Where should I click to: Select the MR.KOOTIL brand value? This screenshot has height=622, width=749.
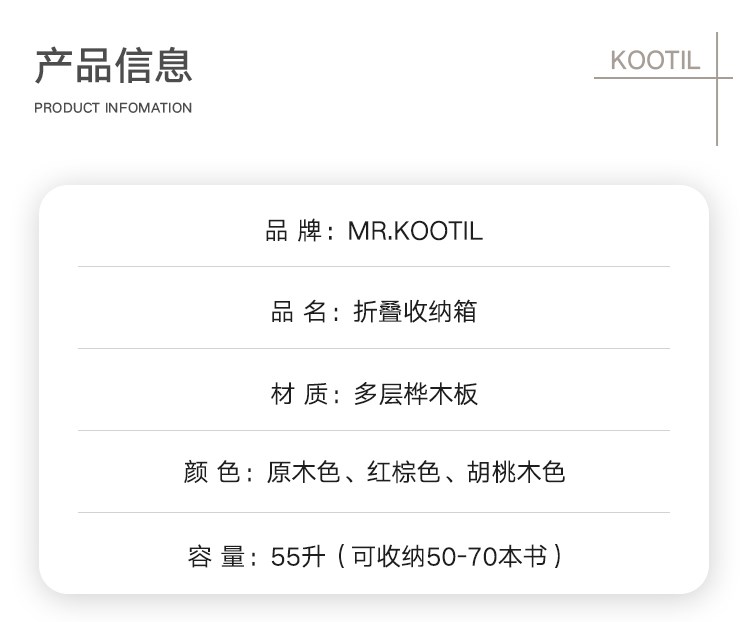tap(415, 231)
